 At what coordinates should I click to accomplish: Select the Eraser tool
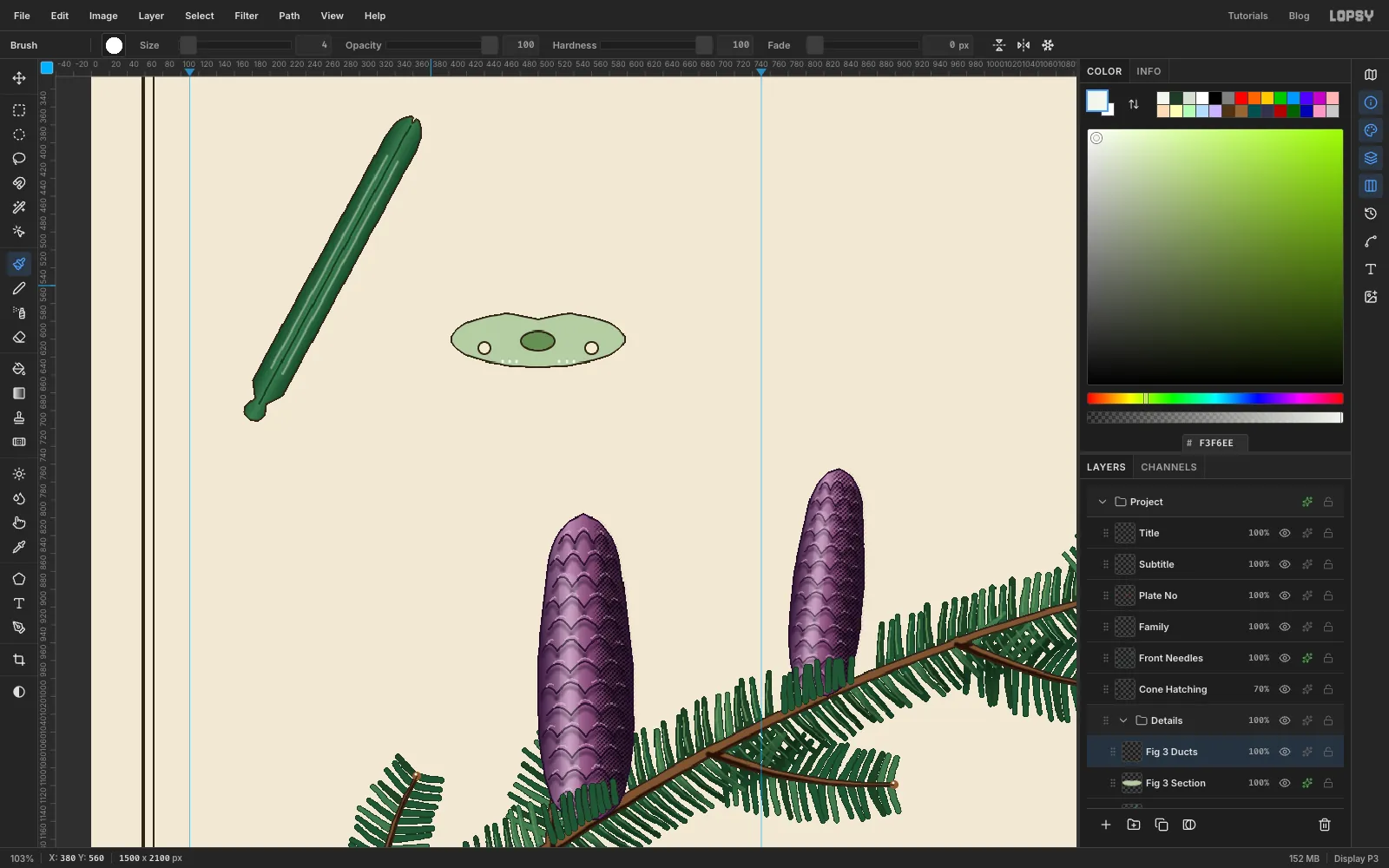tap(19, 337)
